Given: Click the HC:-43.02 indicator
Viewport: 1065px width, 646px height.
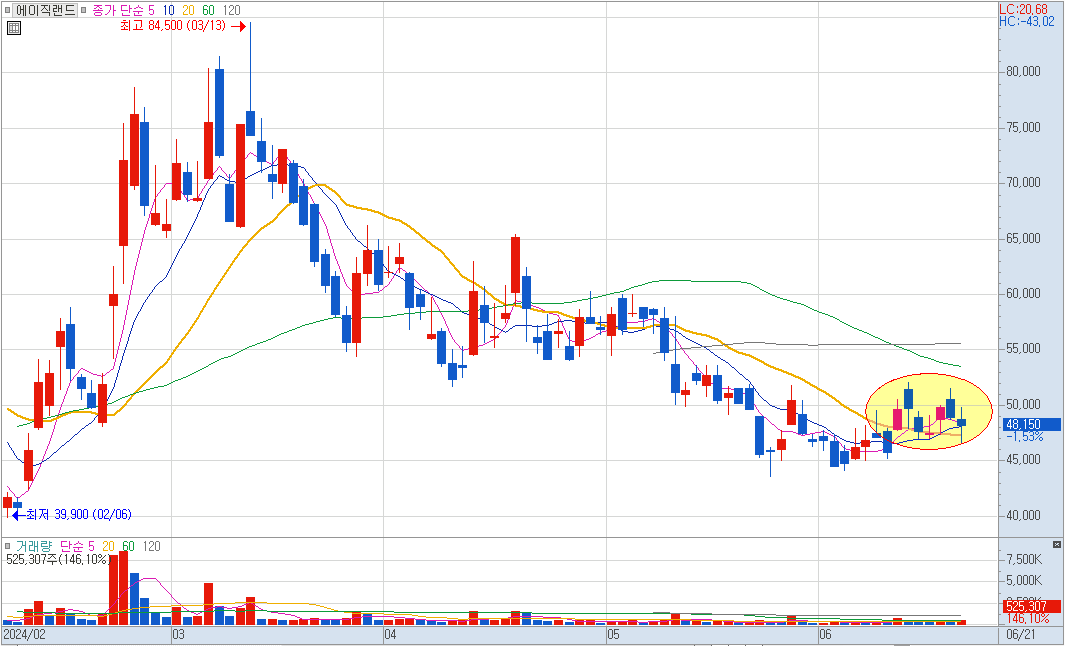Looking at the screenshot, I should pyautogui.click(x=1027, y=21).
